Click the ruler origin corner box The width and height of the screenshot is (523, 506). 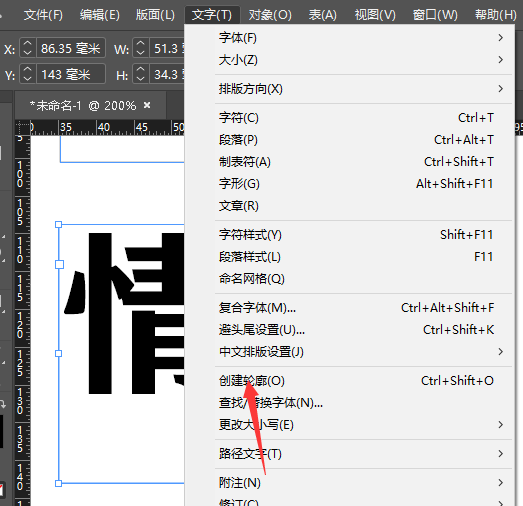22,127
